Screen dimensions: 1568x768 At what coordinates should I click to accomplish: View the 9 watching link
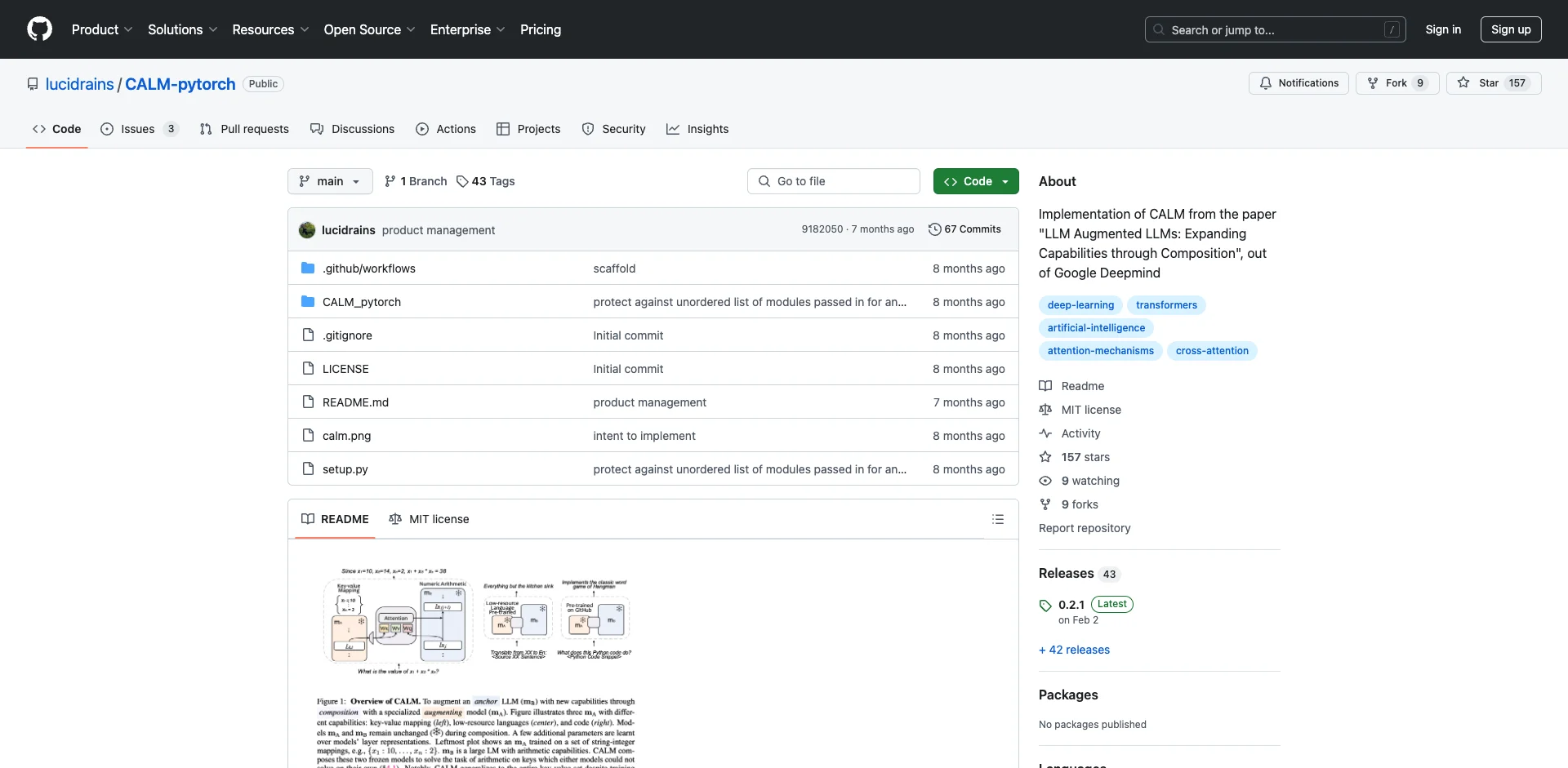pos(1080,481)
